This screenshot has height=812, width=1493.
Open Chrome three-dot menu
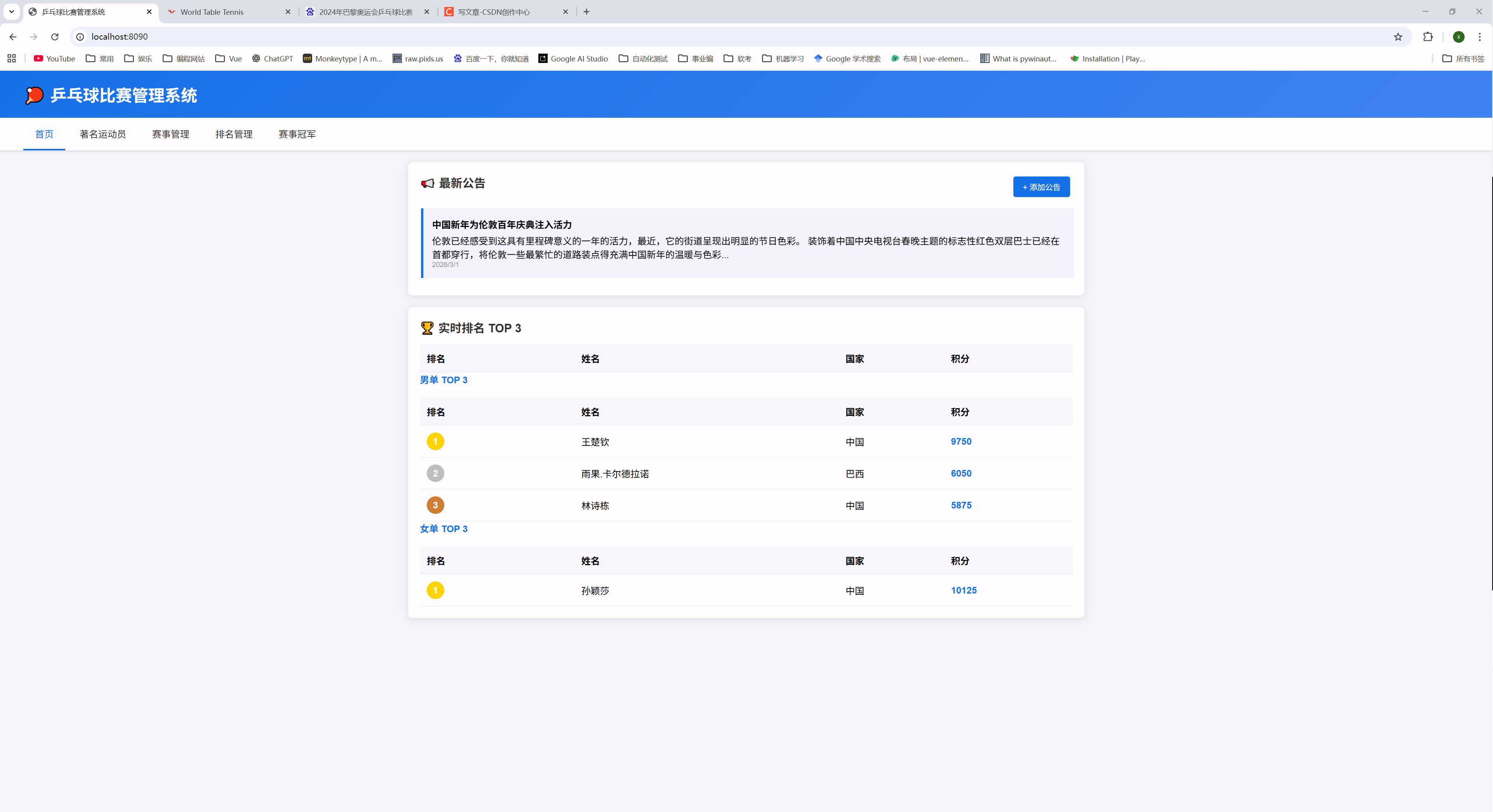tap(1480, 37)
